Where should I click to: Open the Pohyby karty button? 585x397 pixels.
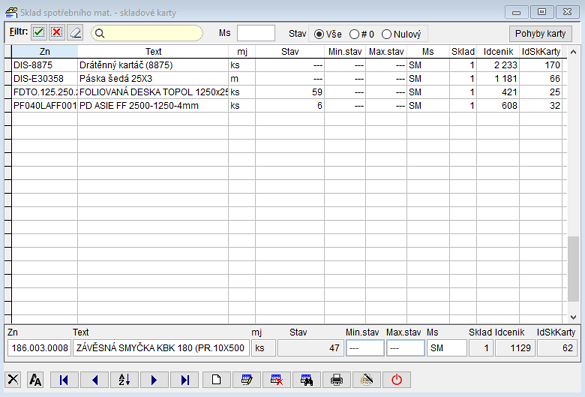tap(540, 34)
